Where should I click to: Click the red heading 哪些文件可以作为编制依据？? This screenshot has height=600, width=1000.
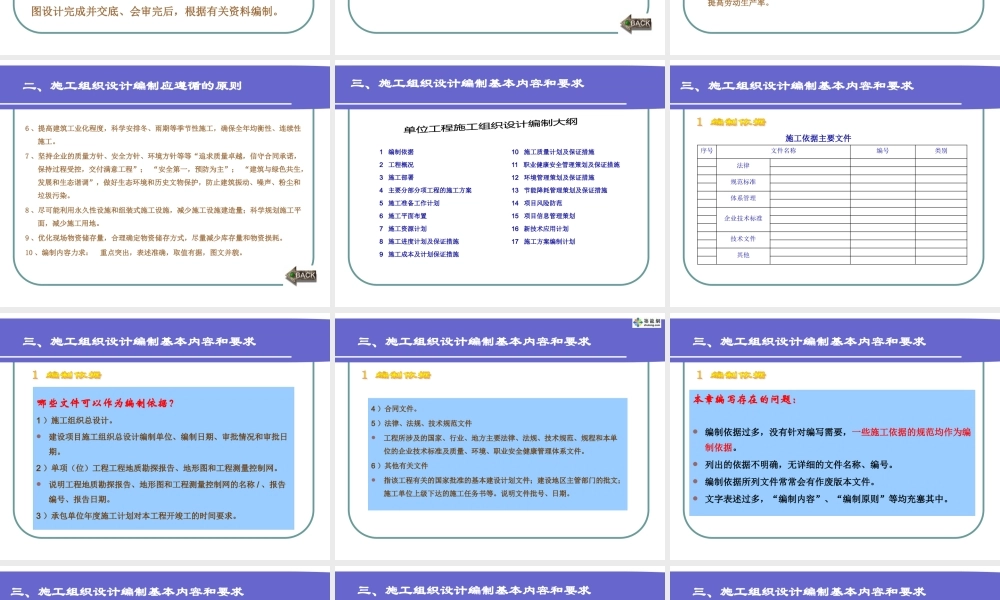[x=105, y=403]
